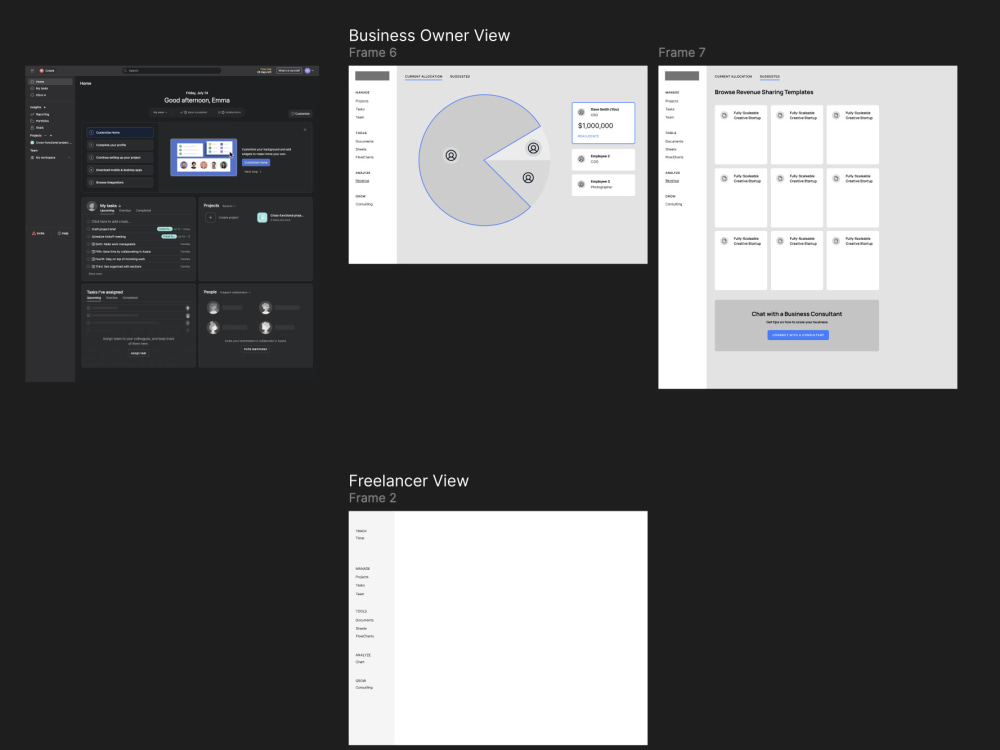Click Current Allocation tab in Frame 6
This screenshot has height=750, width=1000.
coord(423,77)
